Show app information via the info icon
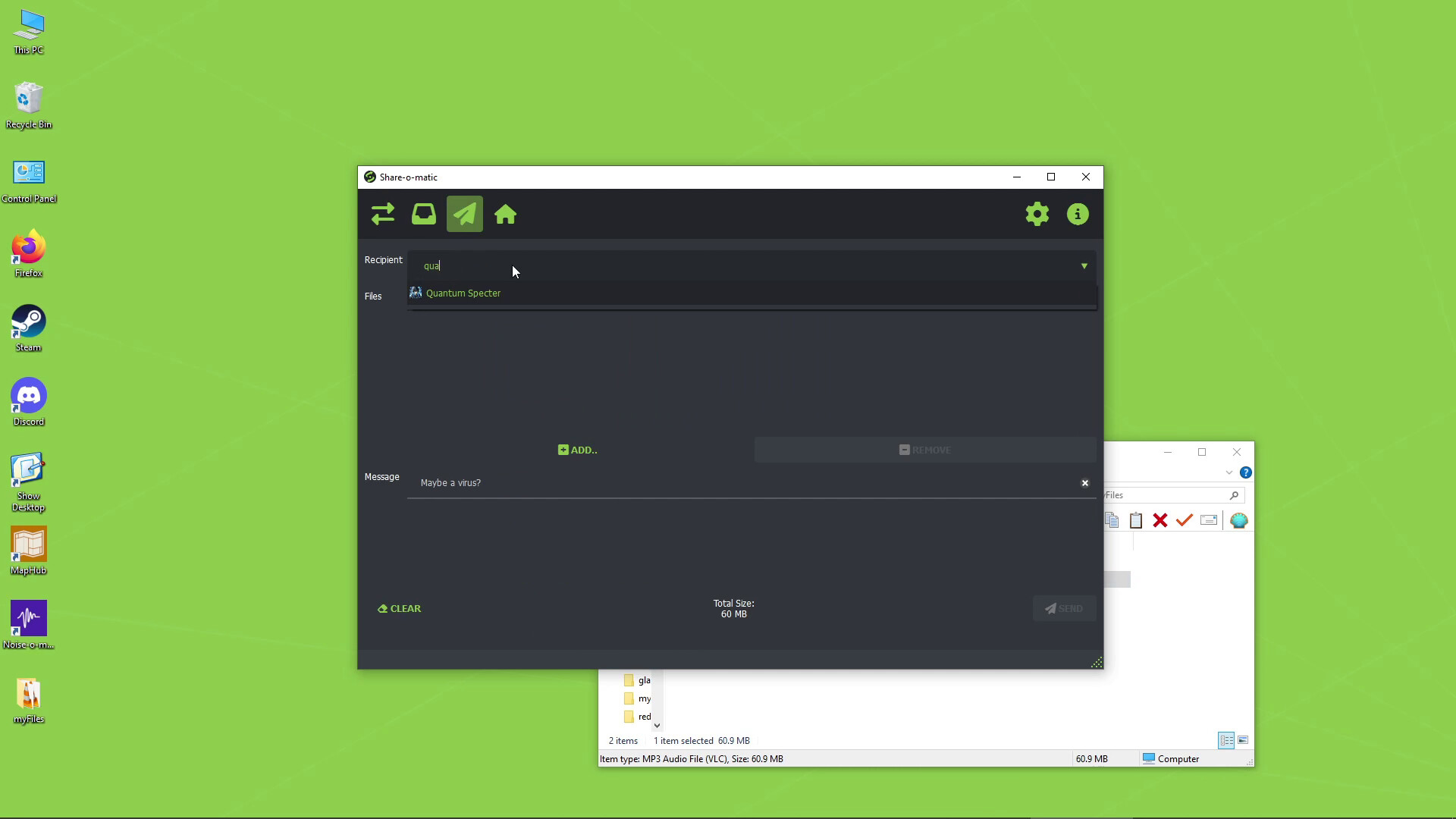The width and height of the screenshot is (1456, 819). point(1078,214)
